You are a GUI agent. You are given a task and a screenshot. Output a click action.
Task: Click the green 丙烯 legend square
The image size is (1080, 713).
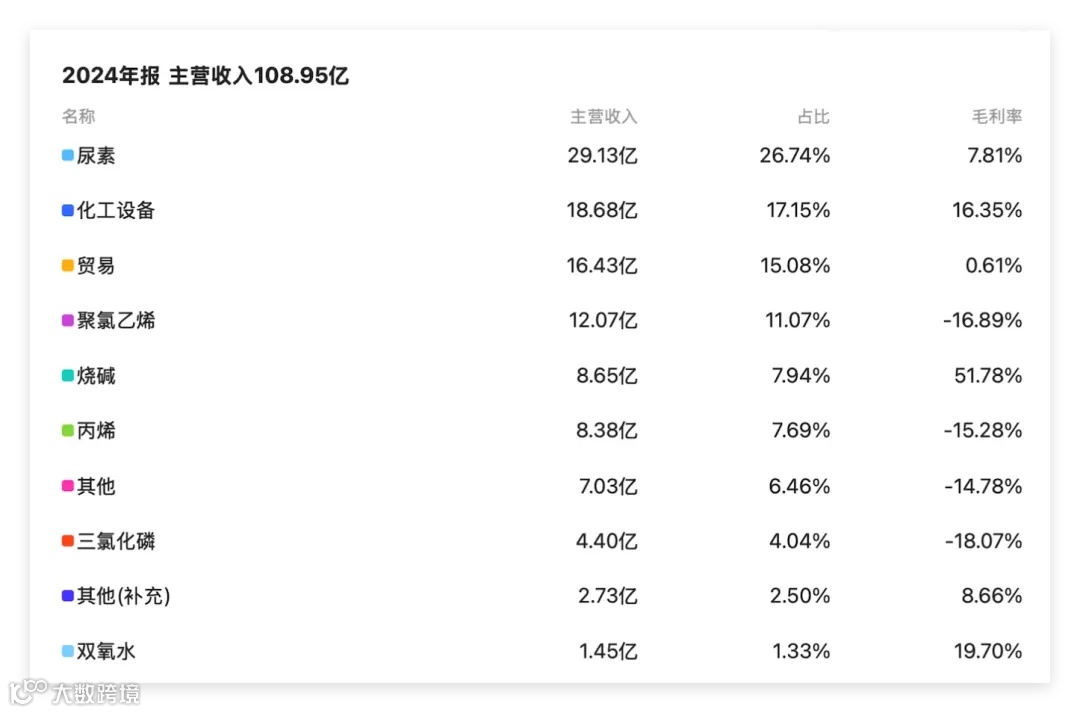coord(68,431)
